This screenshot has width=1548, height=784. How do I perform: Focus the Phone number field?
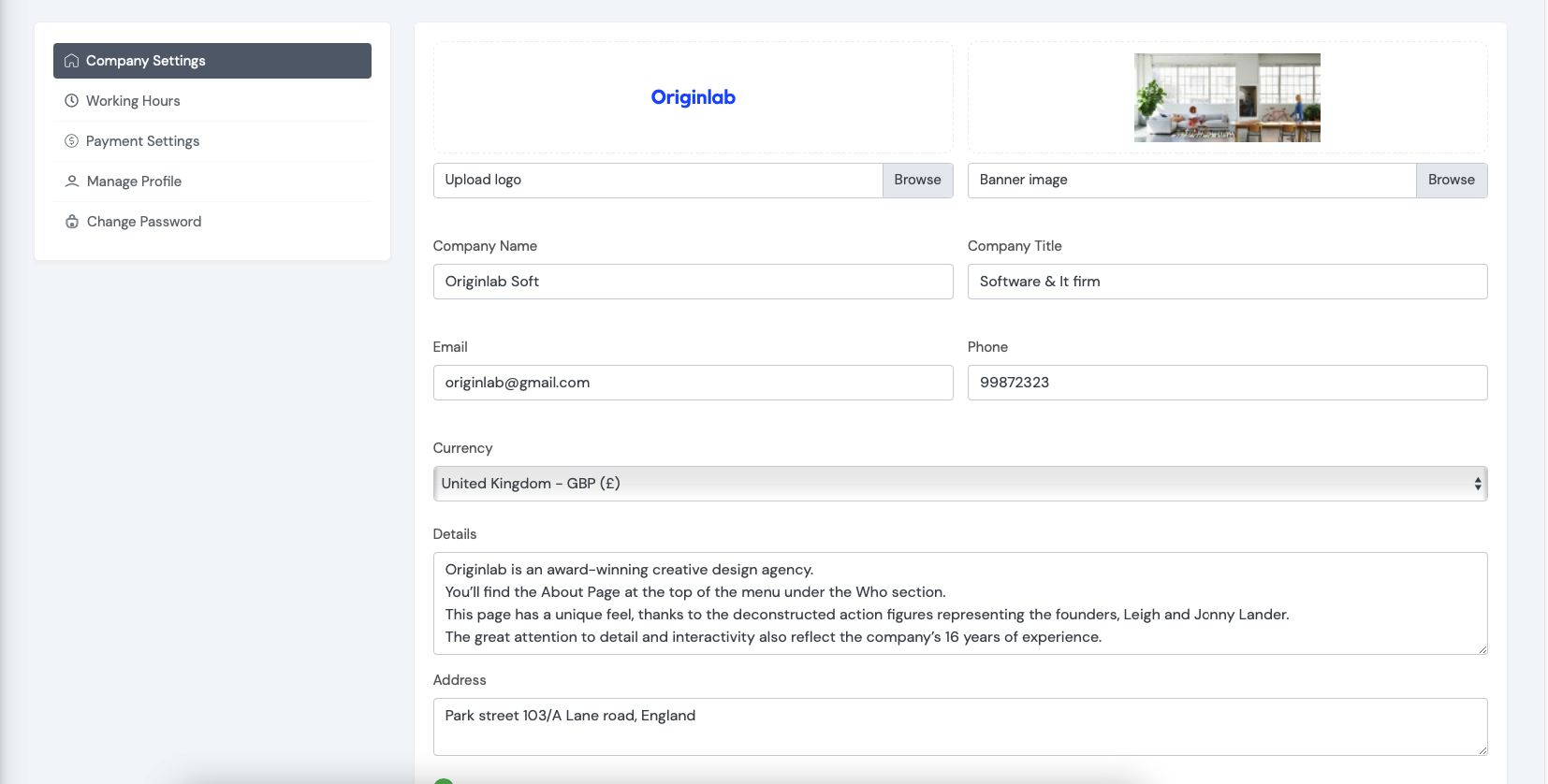coord(1228,383)
